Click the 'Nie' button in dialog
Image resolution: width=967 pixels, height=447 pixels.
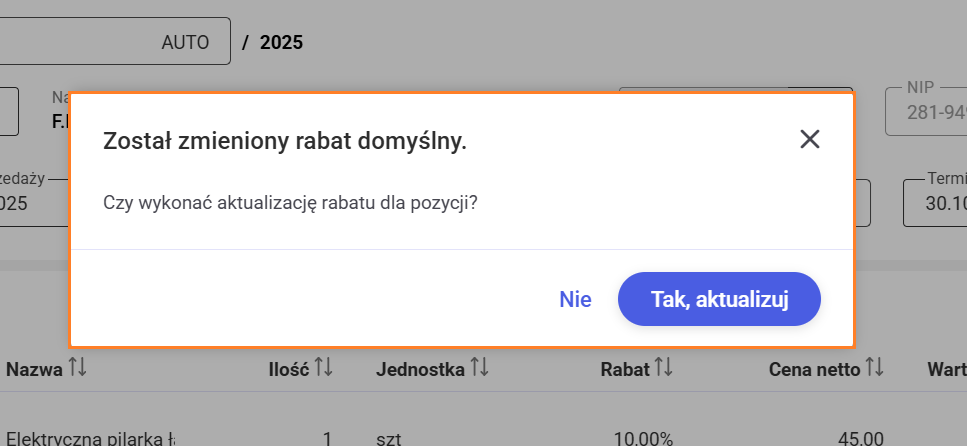(575, 299)
